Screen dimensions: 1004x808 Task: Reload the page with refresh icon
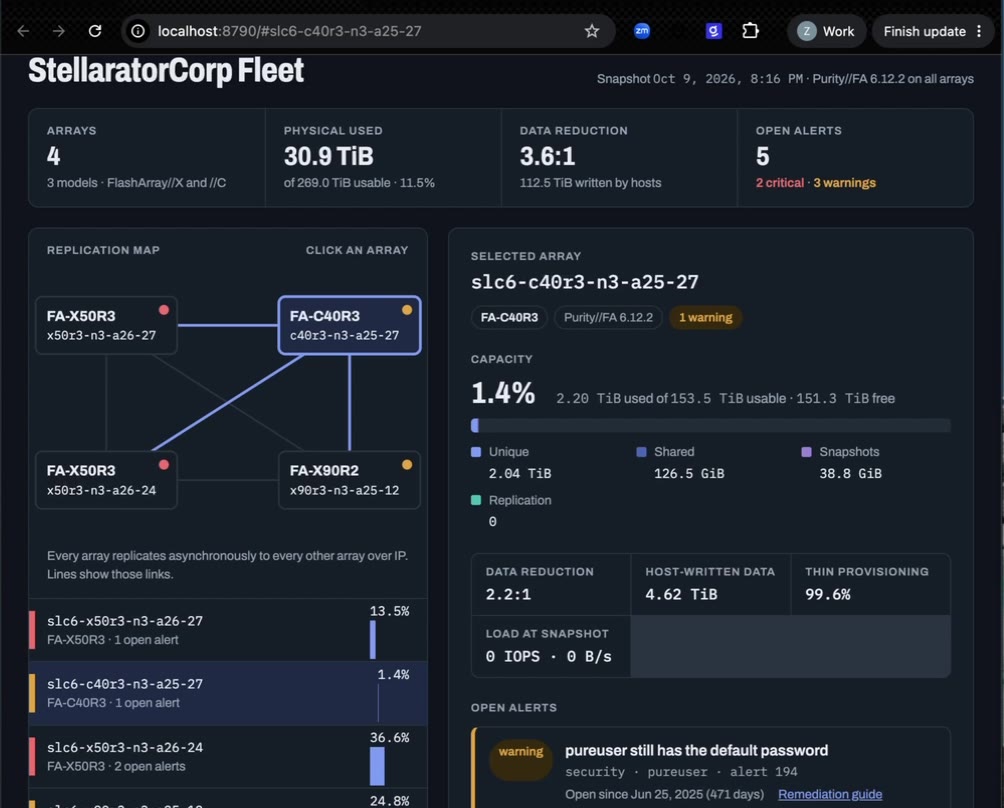point(95,31)
